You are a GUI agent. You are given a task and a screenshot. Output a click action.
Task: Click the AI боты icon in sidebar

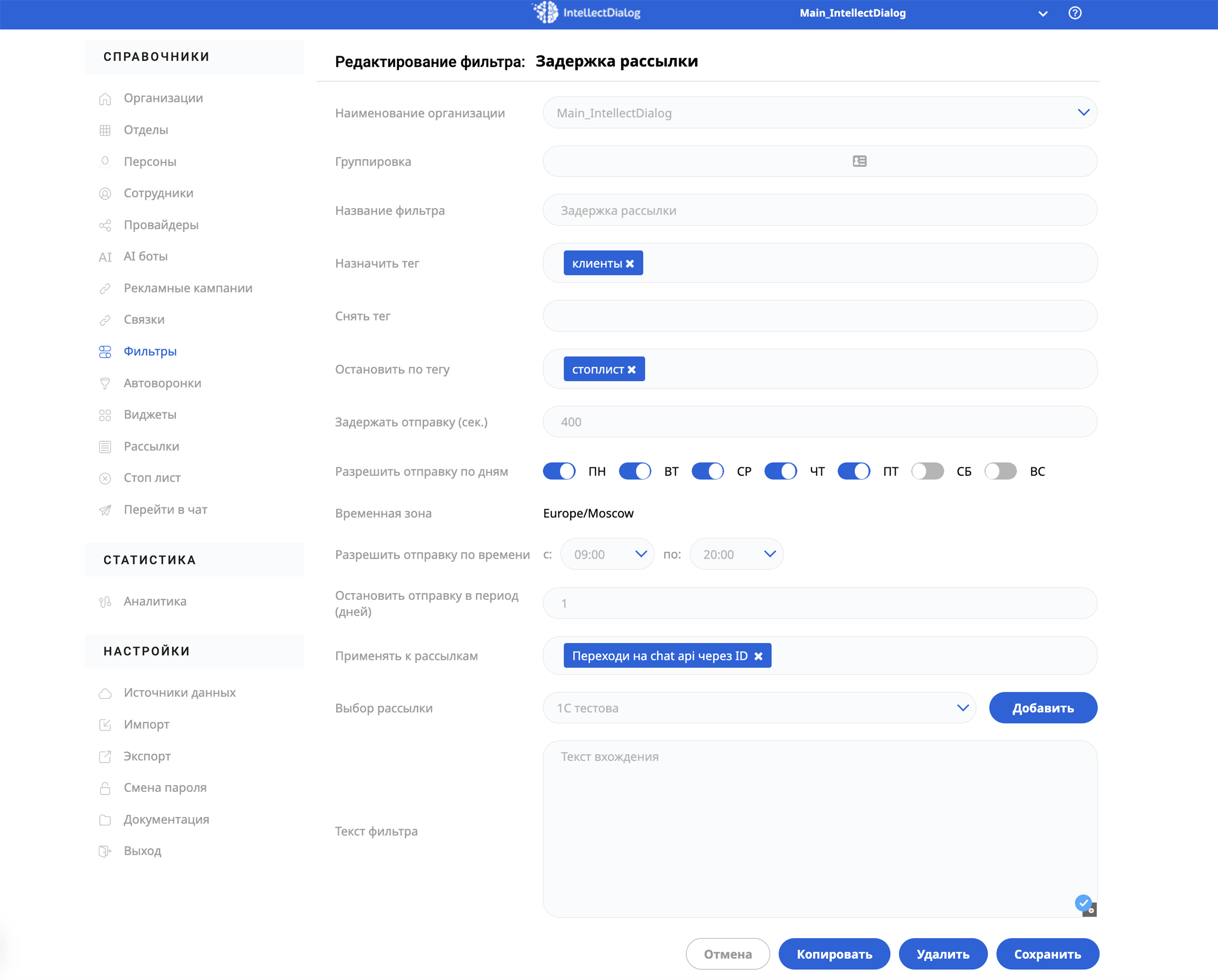[105, 257]
